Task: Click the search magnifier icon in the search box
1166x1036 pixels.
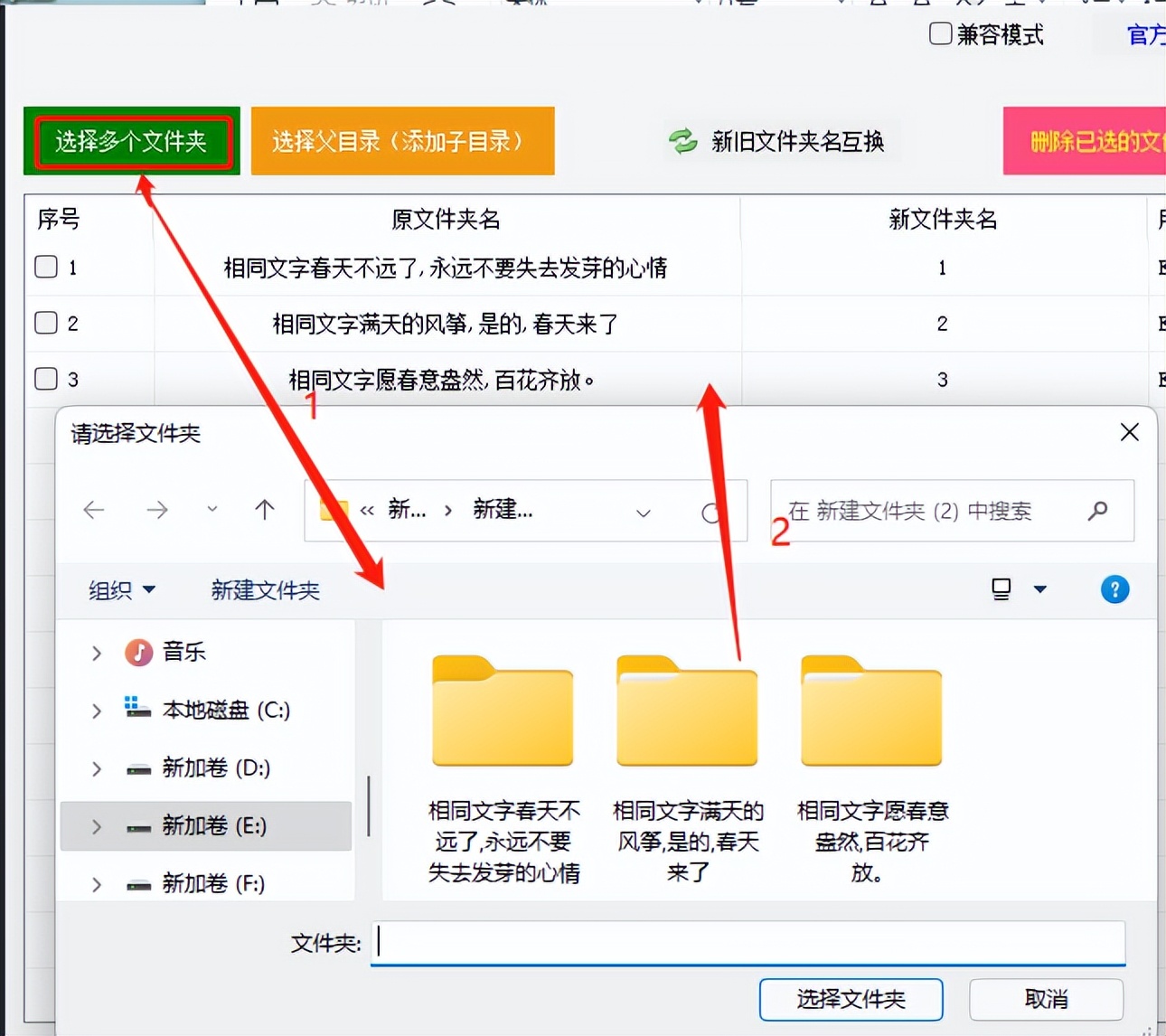Action: click(x=1097, y=511)
